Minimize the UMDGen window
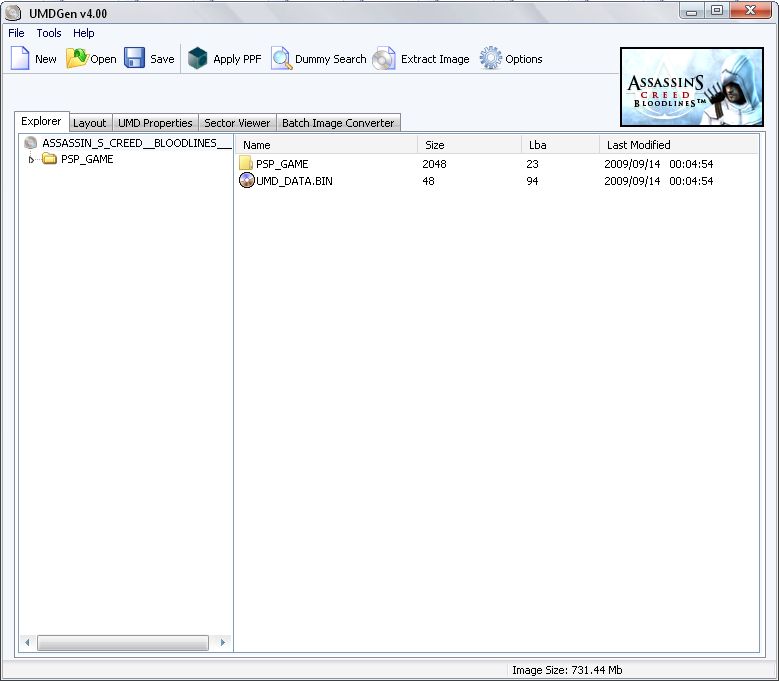The width and height of the screenshot is (779, 681). pyautogui.click(x=692, y=11)
